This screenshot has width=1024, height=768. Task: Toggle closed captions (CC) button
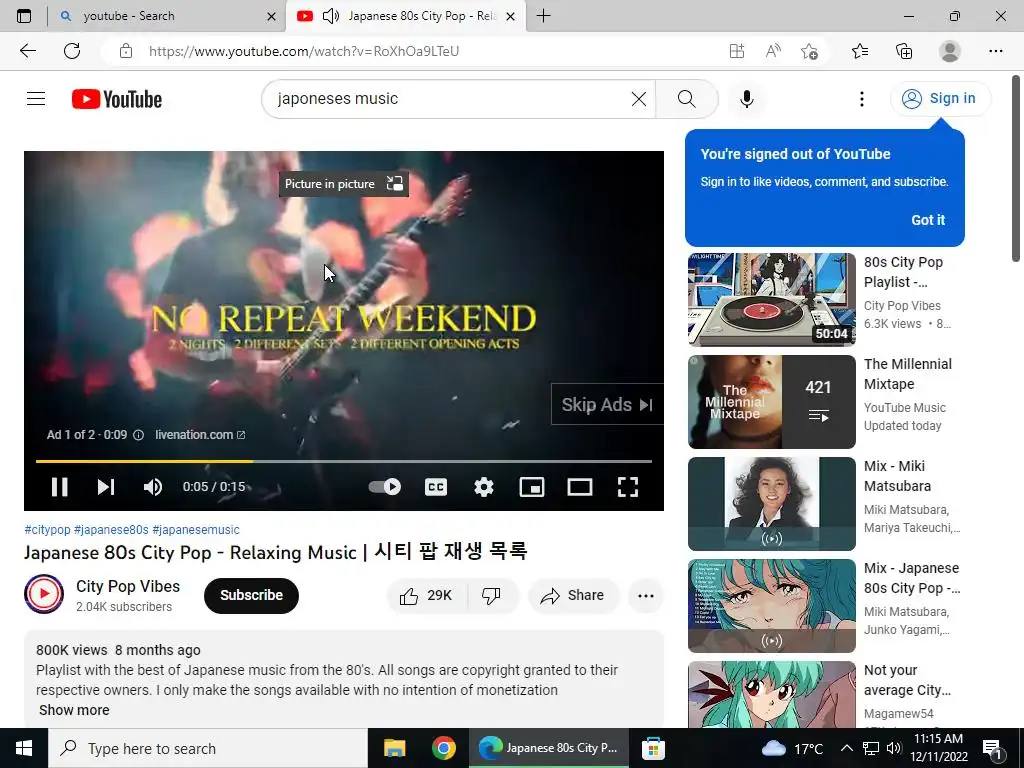point(436,487)
